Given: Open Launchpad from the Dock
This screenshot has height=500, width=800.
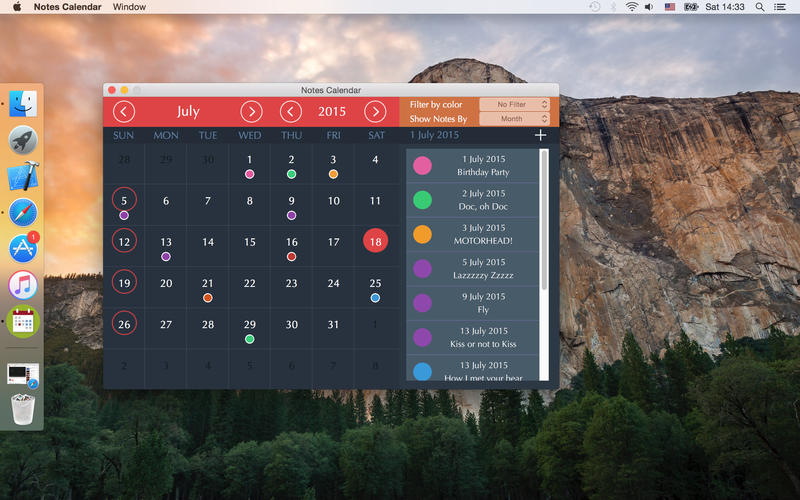Looking at the screenshot, I should coord(23,140).
